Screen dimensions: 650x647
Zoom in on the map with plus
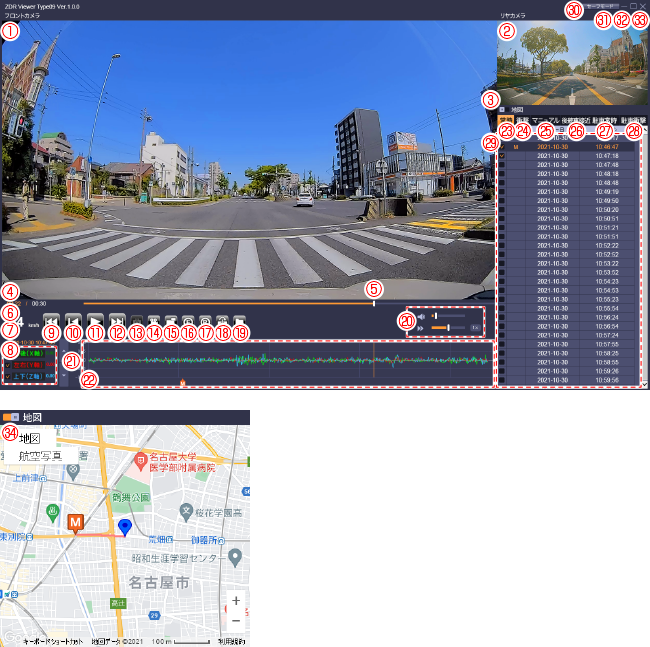pos(236,601)
